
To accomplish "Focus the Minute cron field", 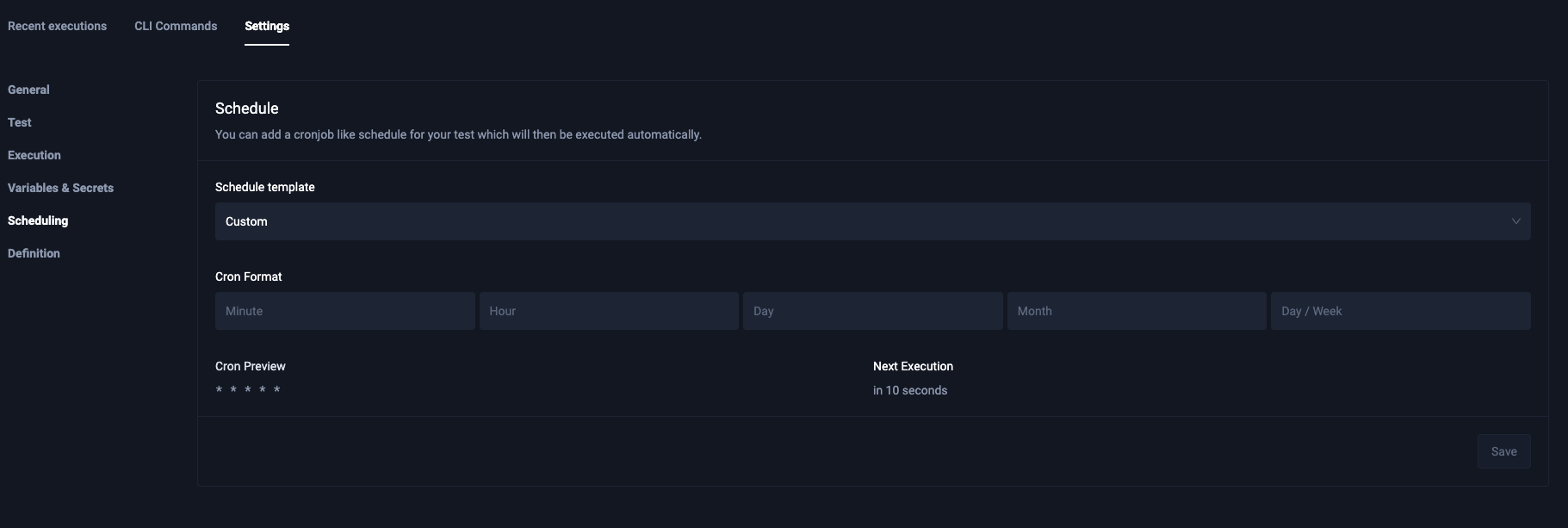I will tap(344, 311).
